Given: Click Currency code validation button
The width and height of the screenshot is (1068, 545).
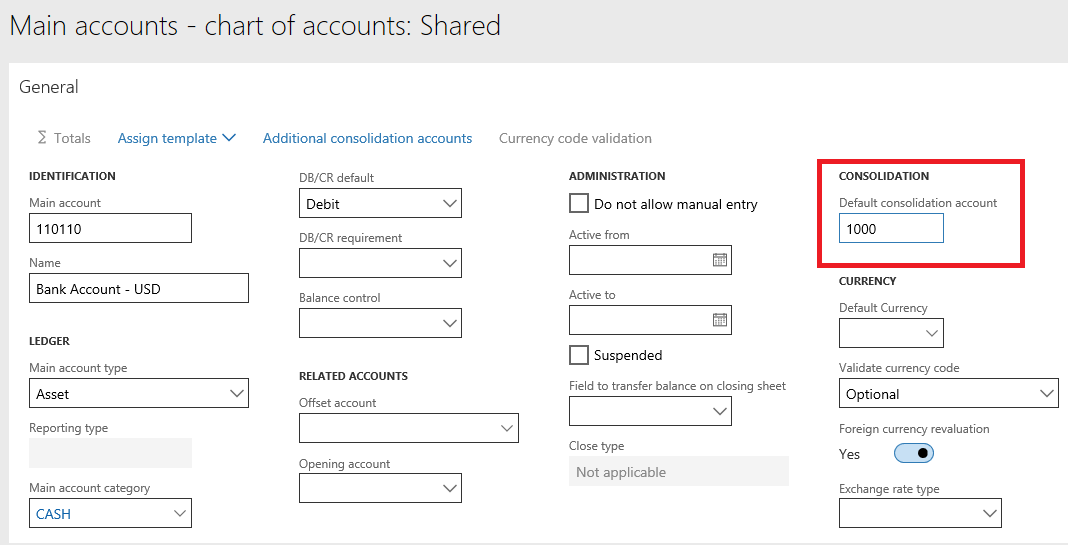Looking at the screenshot, I should 575,138.
